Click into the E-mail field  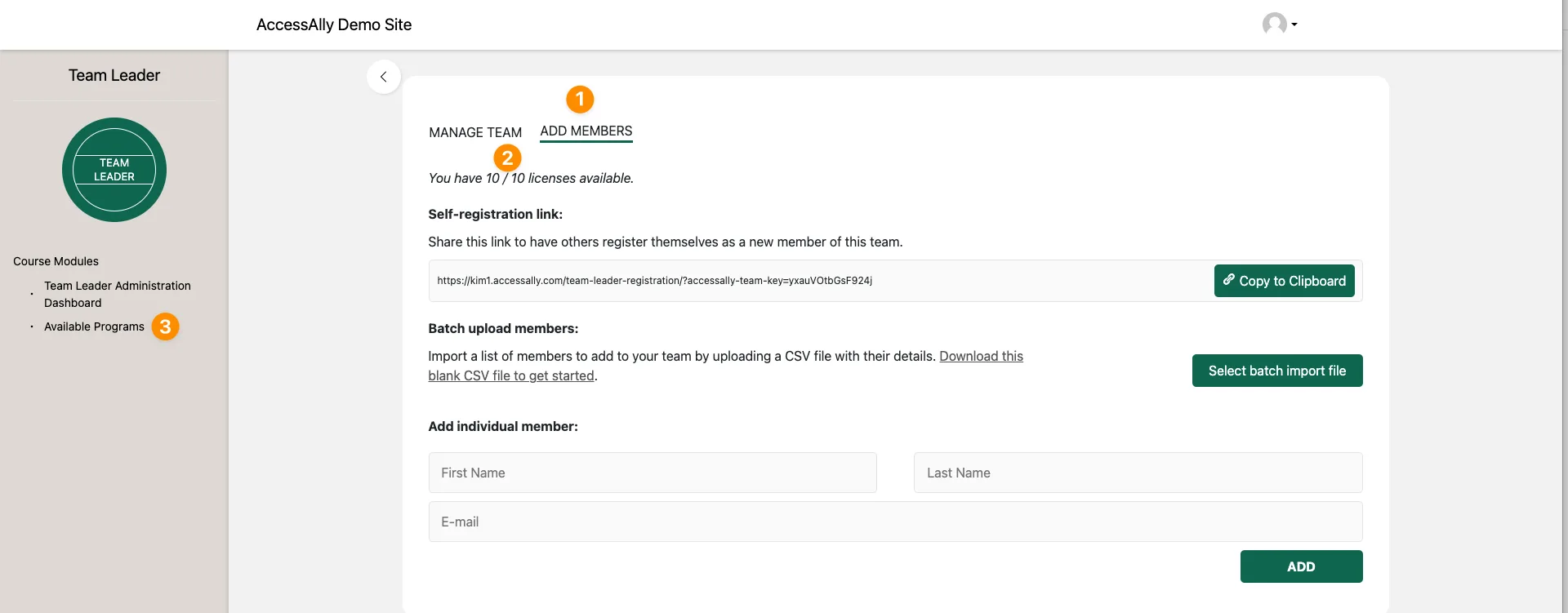pos(894,522)
